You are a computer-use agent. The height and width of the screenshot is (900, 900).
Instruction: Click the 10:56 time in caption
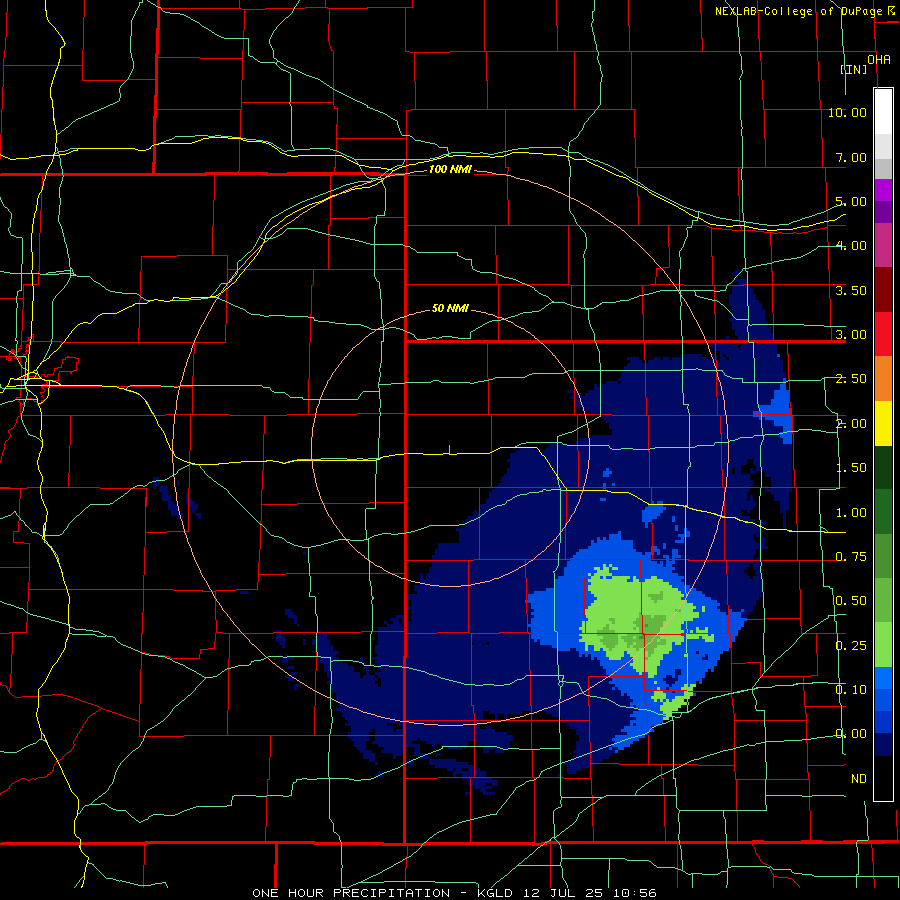[x=634, y=893]
